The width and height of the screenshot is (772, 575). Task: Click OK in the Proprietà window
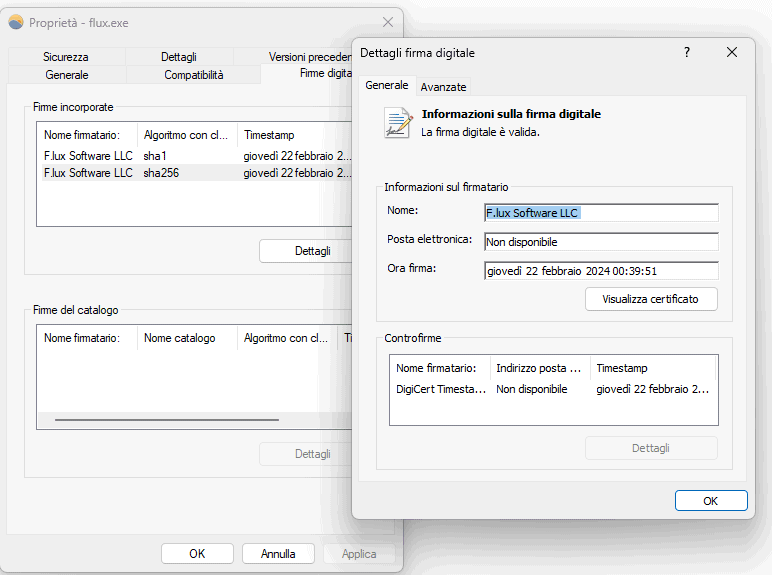click(197, 554)
